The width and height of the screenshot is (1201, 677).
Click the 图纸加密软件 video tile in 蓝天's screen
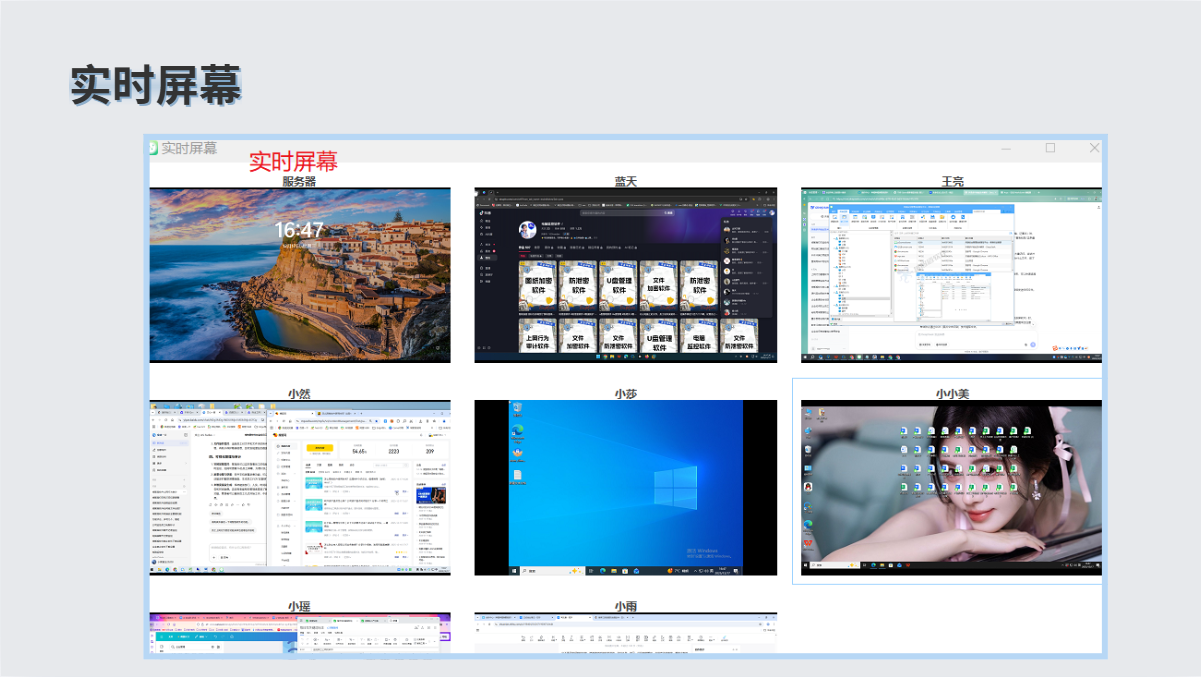pos(538,285)
